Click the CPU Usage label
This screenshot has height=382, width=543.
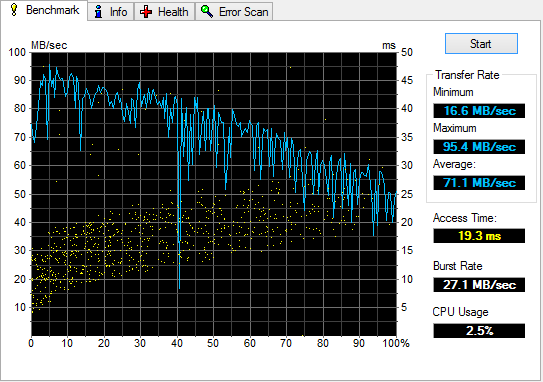coord(460,312)
